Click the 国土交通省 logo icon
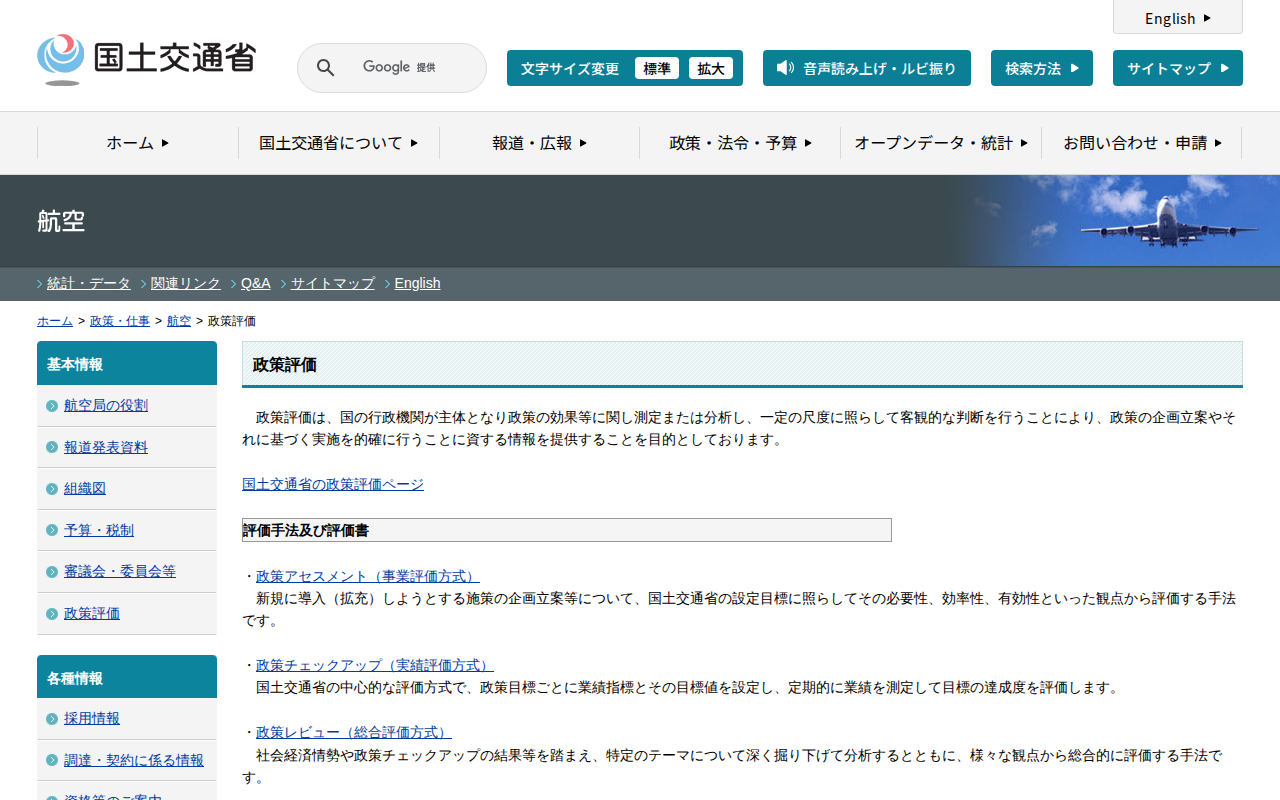The height and width of the screenshot is (800, 1280). 61,58
